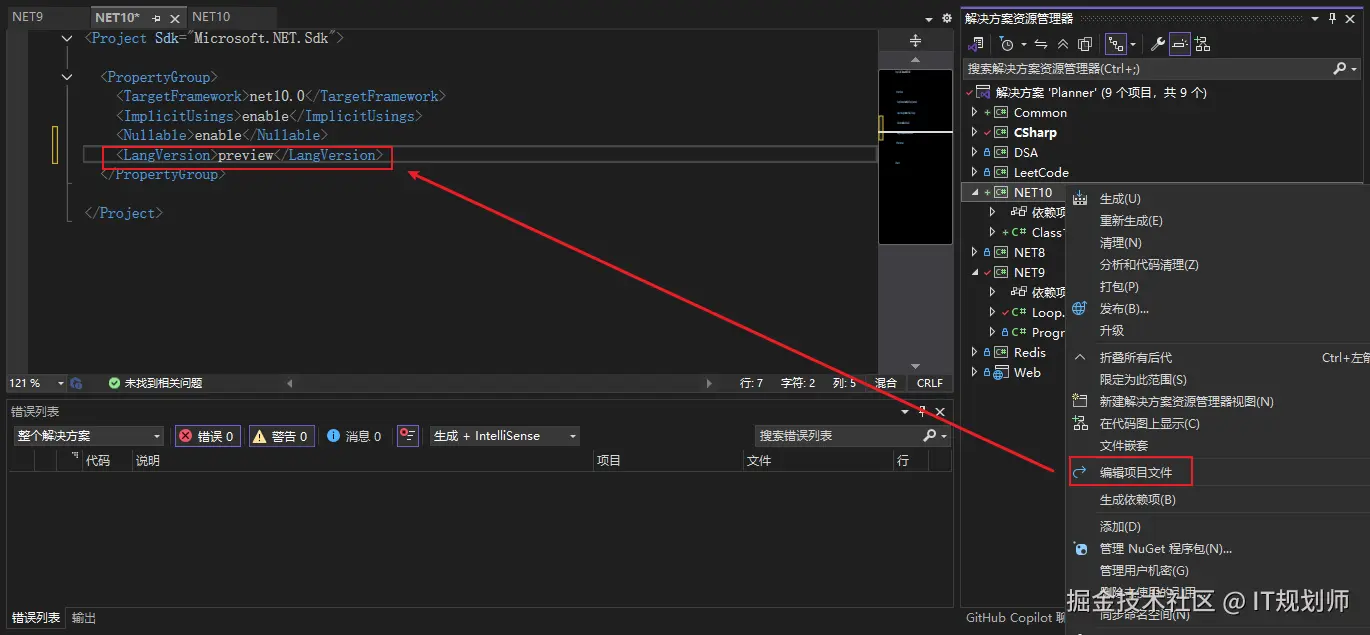Toggle the nested tree view icon in Solution Explorer
The height and width of the screenshot is (635, 1370).
point(1116,44)
